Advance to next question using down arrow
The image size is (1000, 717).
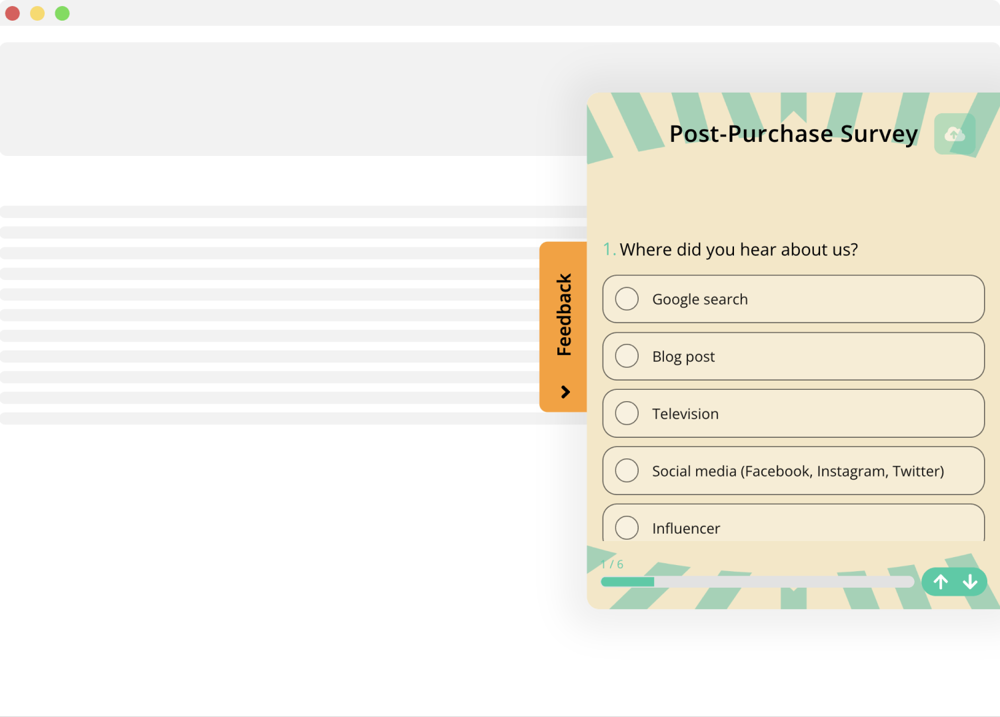[969, 581]
